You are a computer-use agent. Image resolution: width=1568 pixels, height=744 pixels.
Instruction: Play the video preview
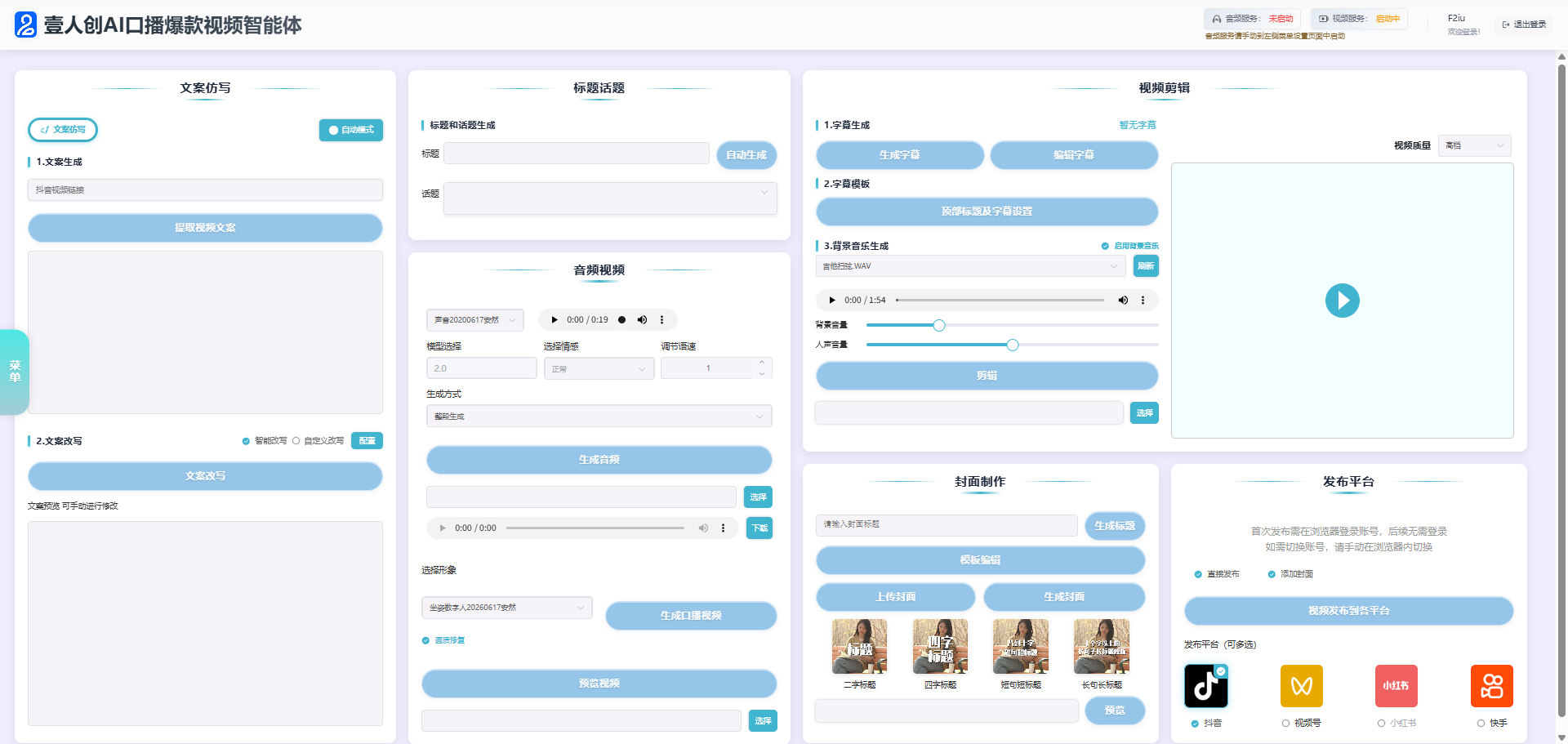(1342, 301)
